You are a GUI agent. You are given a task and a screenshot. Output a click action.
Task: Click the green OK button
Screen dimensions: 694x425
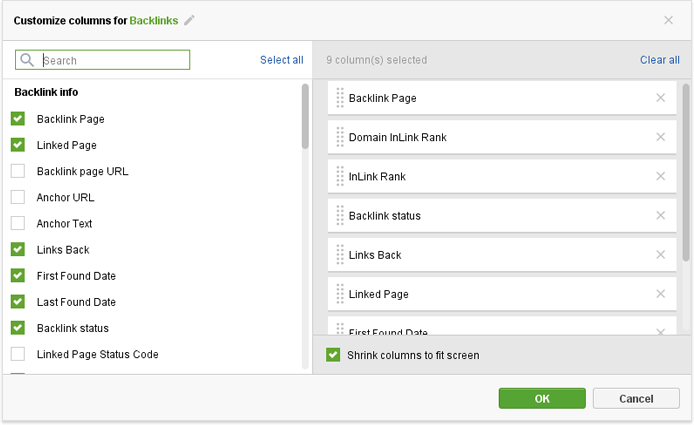pyautogui.click(x=542, y=398)
